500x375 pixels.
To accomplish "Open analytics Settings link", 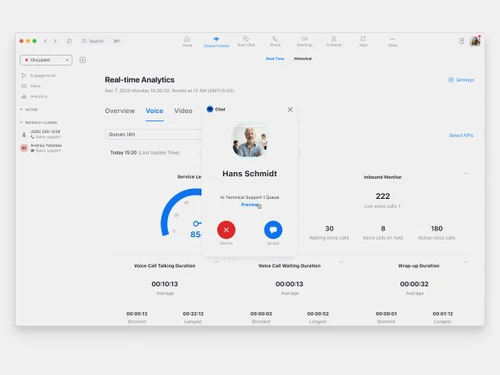I will [461, 80].
